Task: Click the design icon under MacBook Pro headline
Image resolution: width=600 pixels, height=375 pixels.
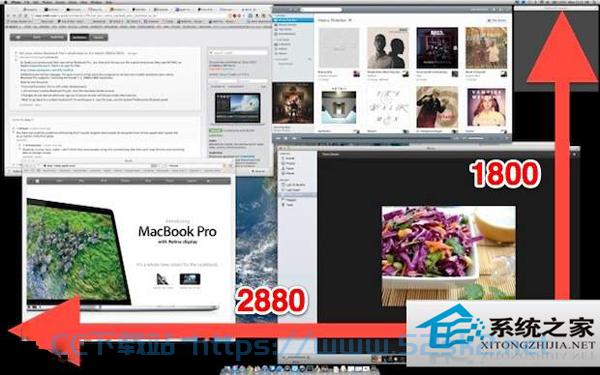Action: (162, 279)
